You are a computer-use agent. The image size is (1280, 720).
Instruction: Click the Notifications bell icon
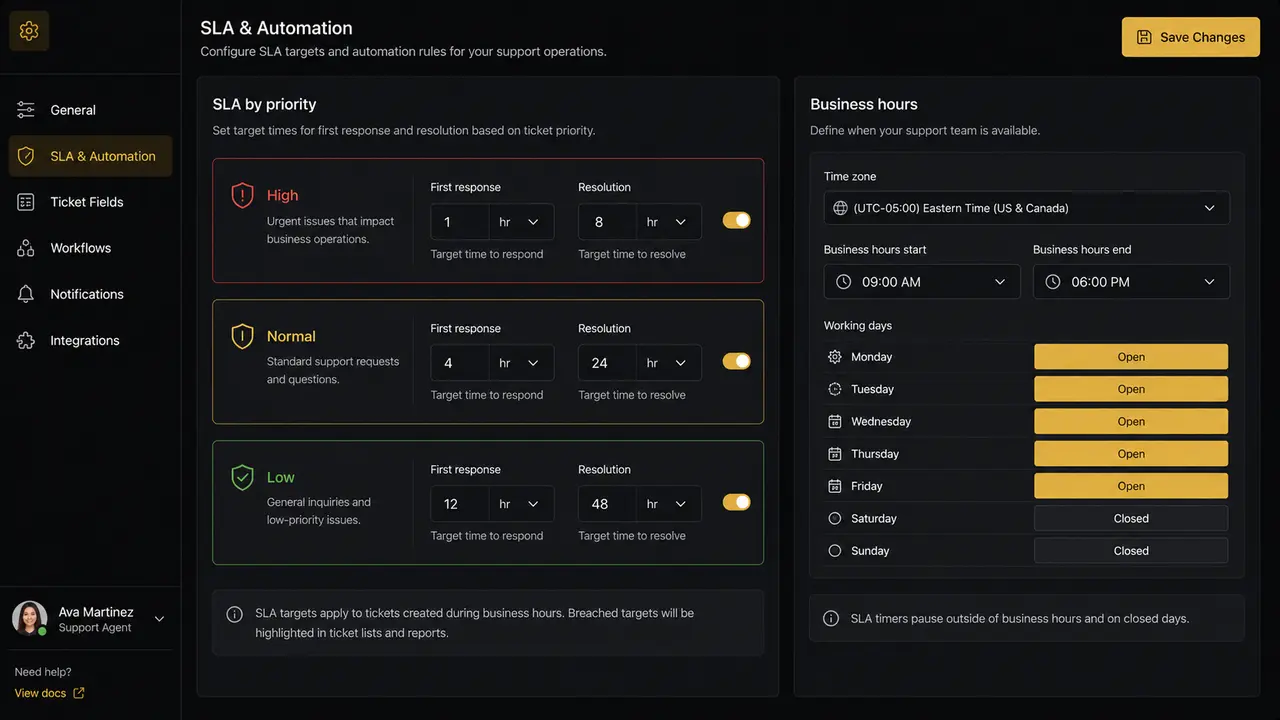[x=26, y=294]
